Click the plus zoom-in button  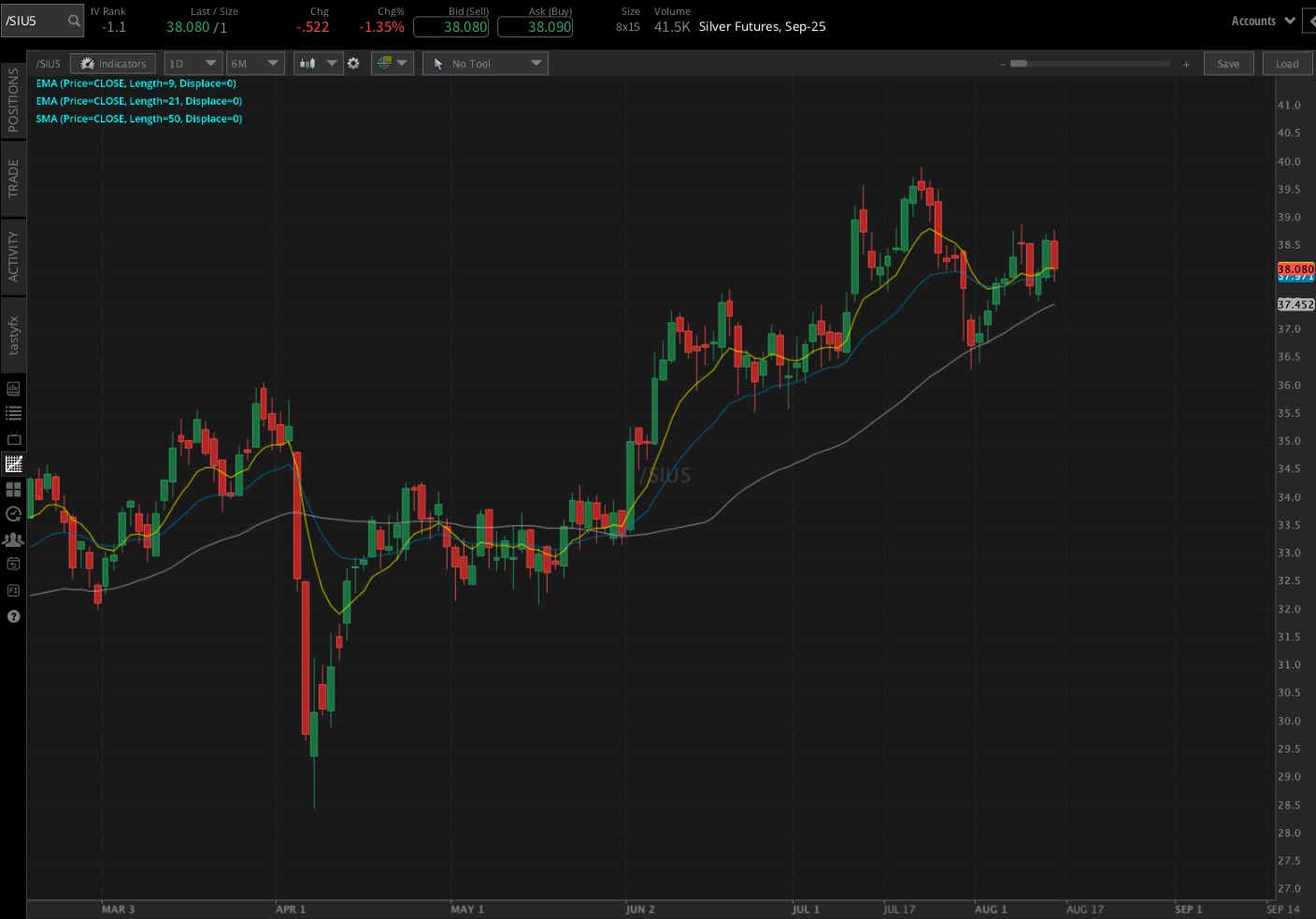[1186, 64]
